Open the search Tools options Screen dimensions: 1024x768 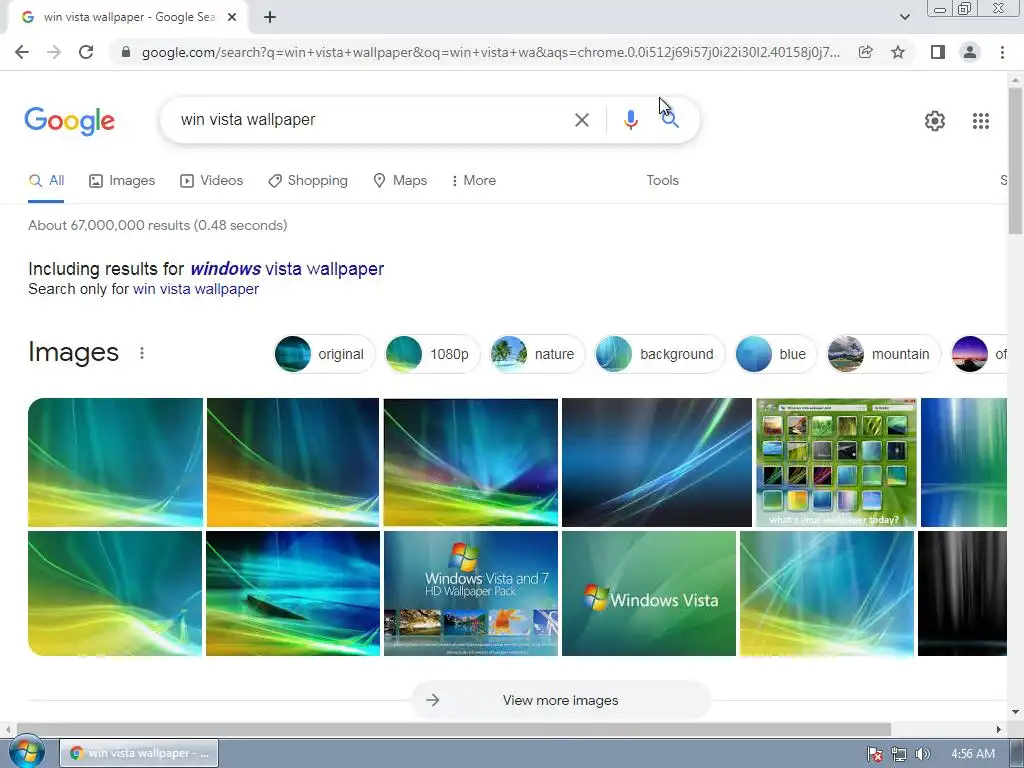click(x=662, y=181)
